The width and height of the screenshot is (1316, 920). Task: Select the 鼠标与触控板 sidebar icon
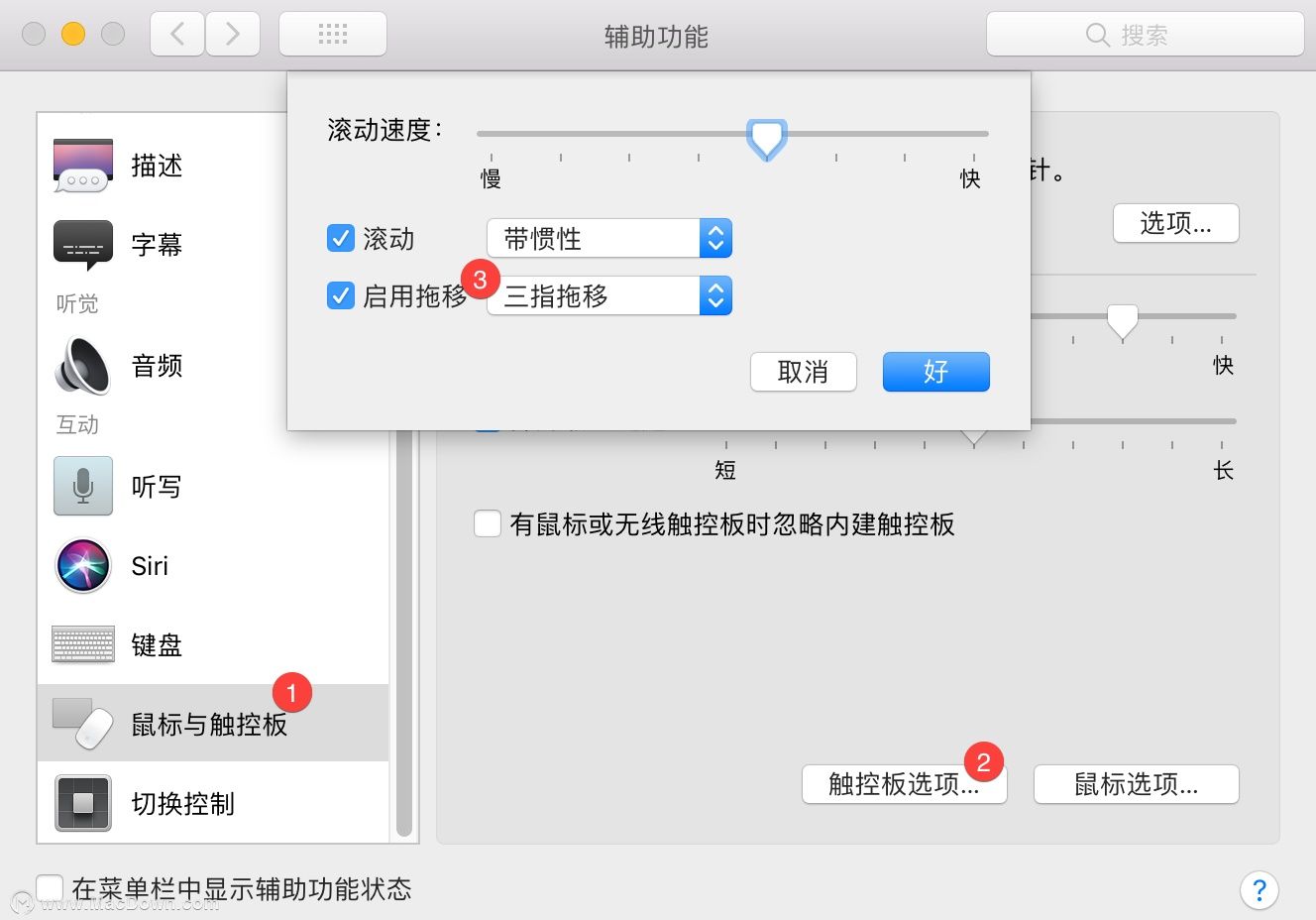click(82, 724)
